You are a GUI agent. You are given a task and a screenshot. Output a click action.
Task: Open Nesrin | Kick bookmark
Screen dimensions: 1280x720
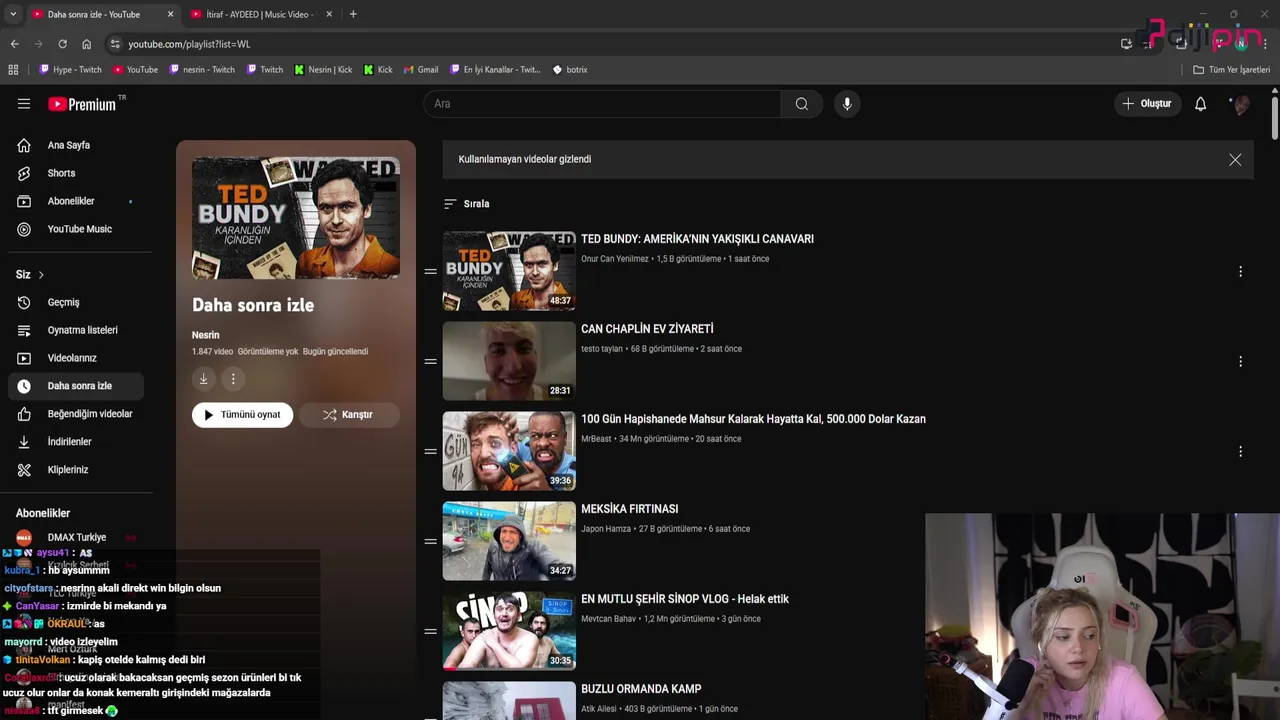point(323,70)
